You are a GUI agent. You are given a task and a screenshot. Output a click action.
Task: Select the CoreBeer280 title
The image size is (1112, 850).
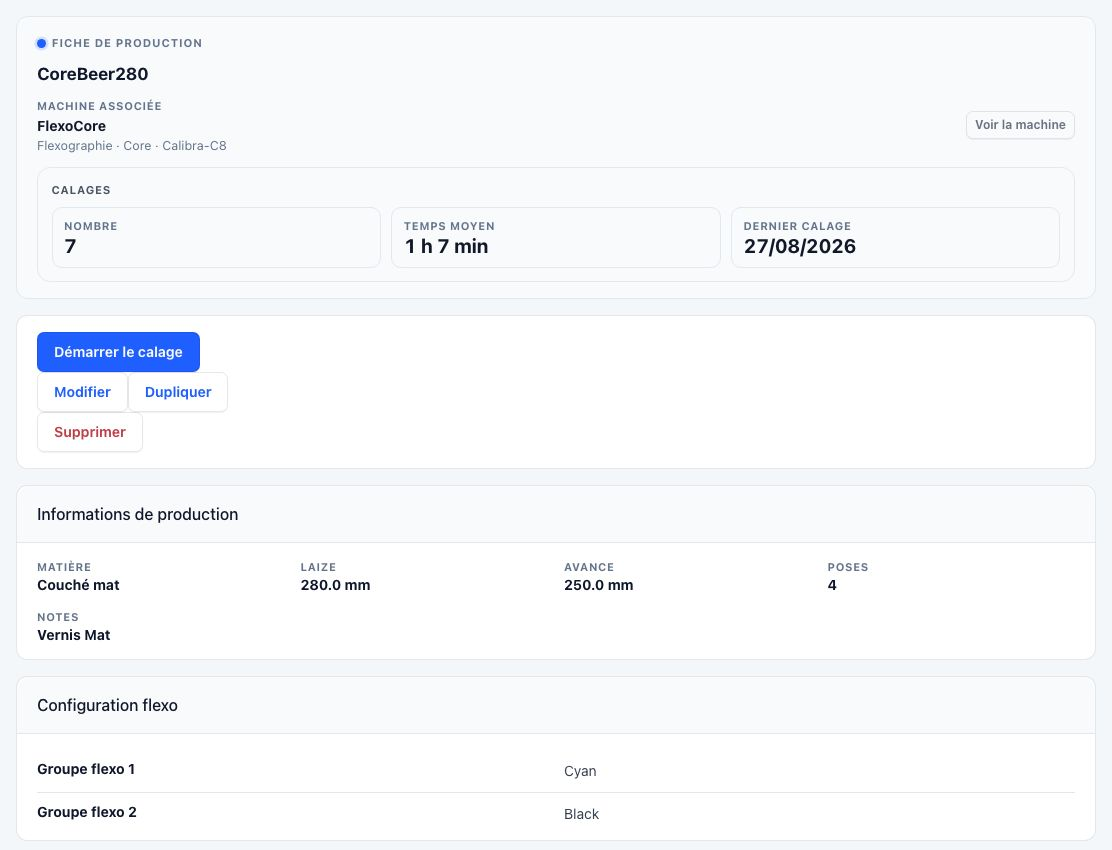93,74
